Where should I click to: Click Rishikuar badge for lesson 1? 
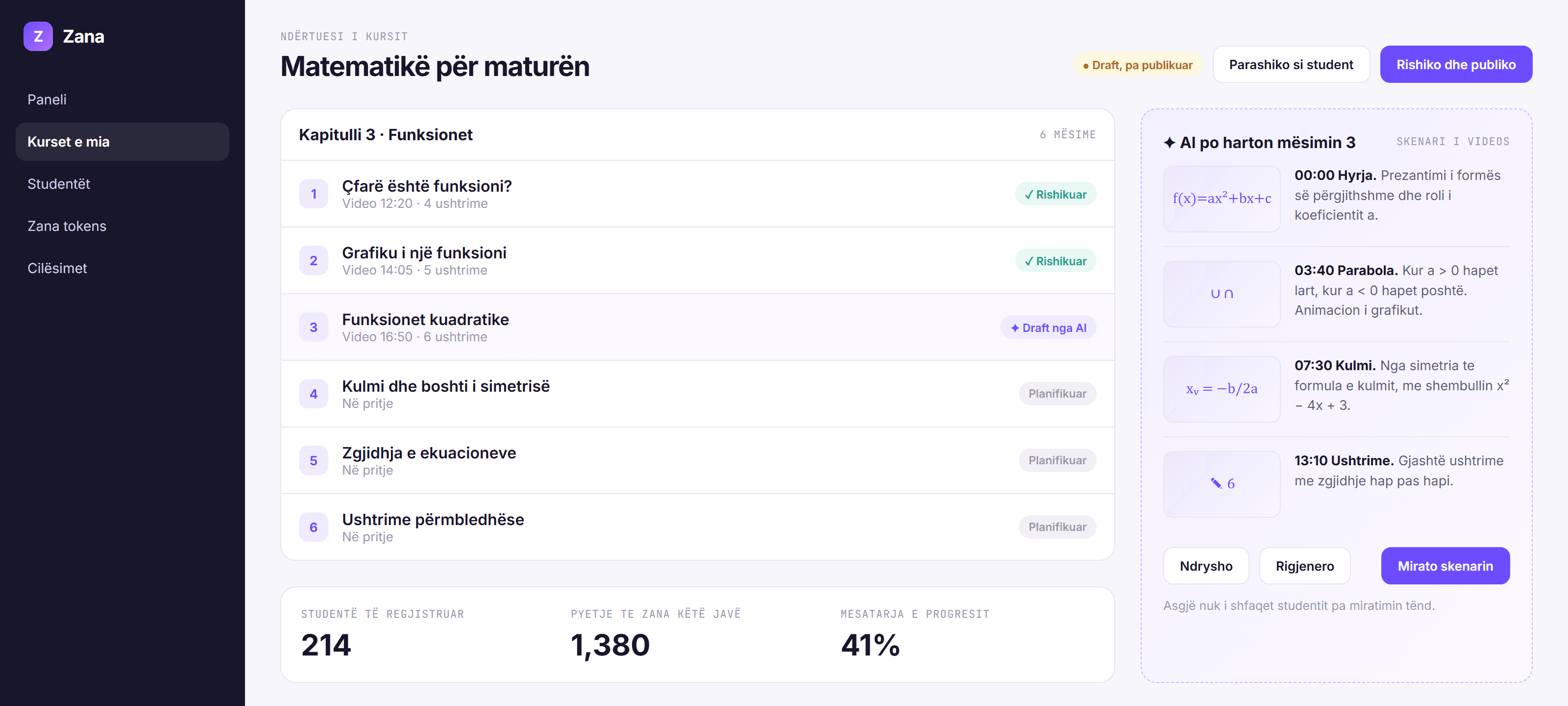(1055, 194)
